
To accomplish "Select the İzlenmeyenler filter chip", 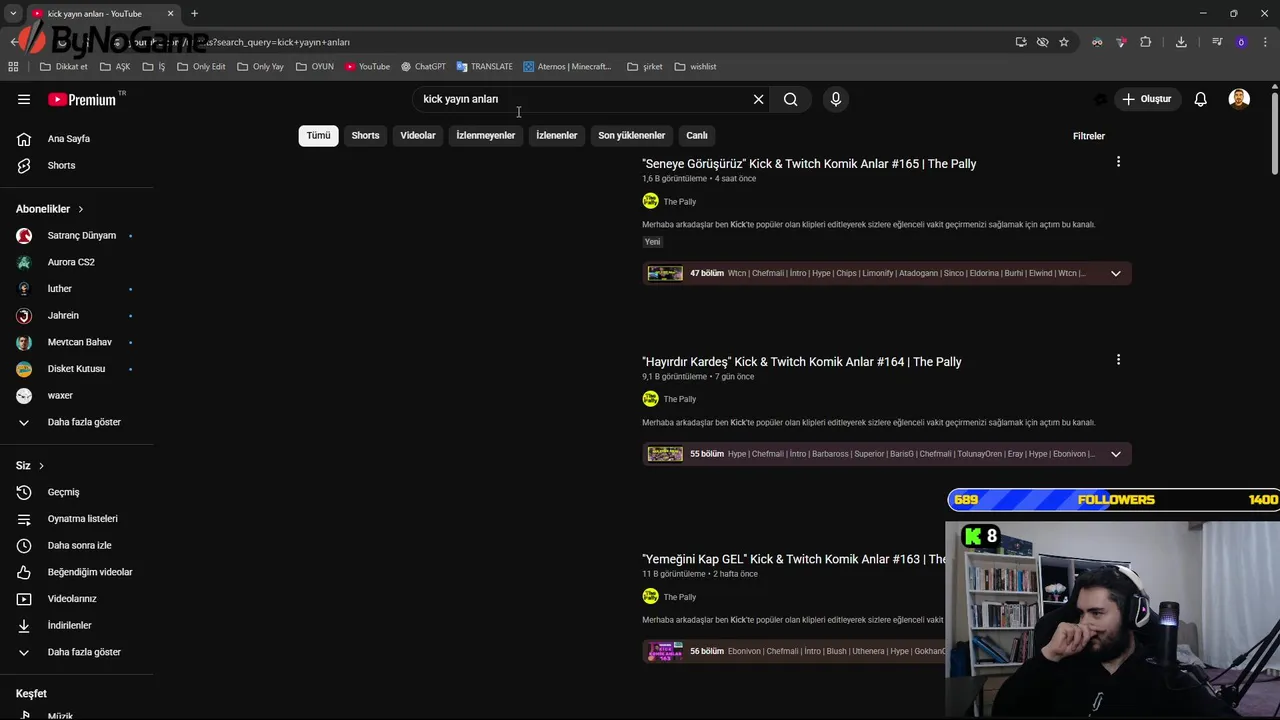I will coord(485,135).
